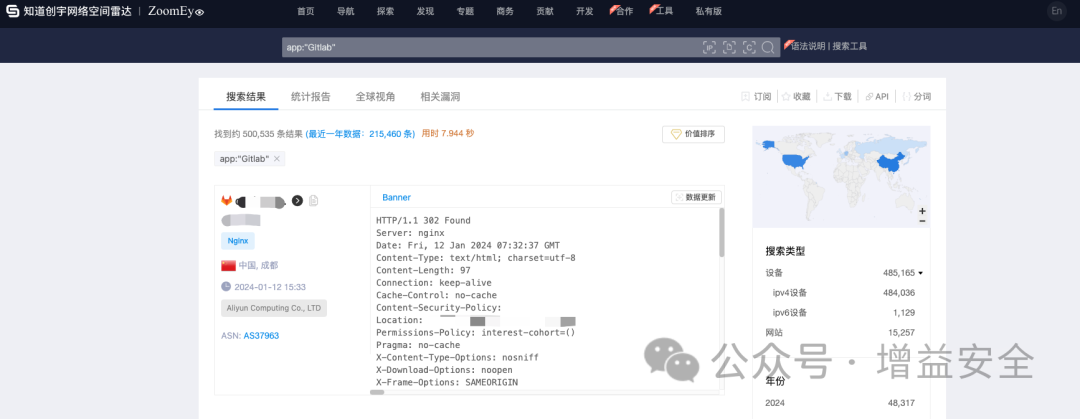
Task: Click 最近一年数据 215,460 条 link
Action: pos(360,134)
